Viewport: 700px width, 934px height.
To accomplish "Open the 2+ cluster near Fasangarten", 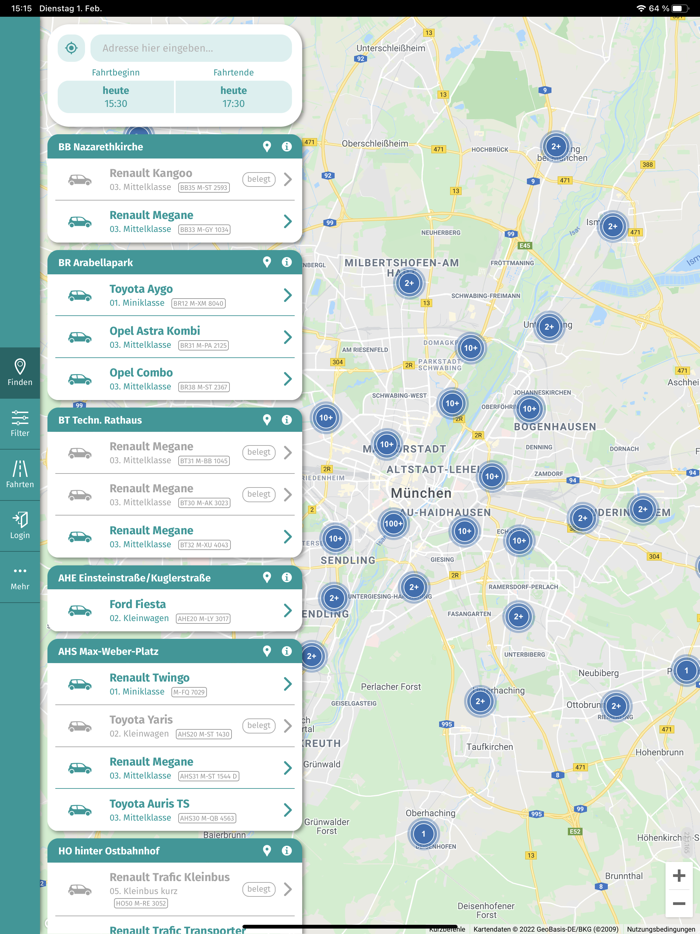I will (x=518, y=617).
